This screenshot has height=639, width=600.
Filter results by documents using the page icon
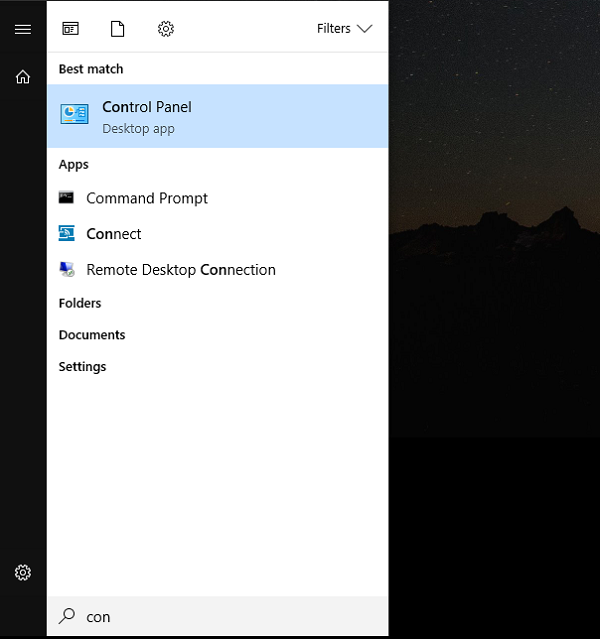point(118,29)
